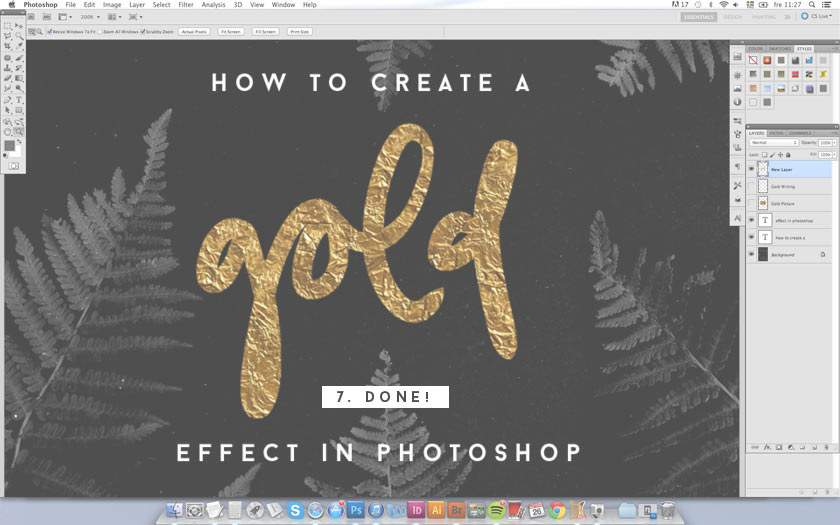Toggle lock transparent pixels in Layers
This screenshot has width=840, height=525.
[764, 155]
